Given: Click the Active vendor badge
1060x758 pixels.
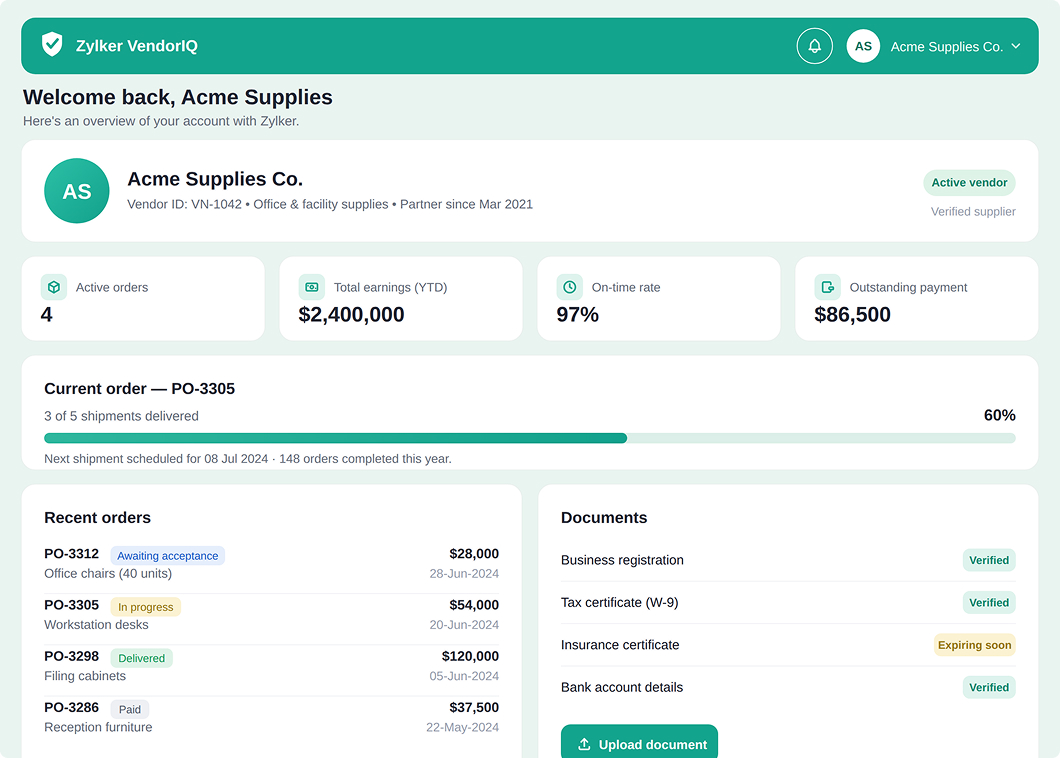Looking at the screenshot, I should coord(969,183).
